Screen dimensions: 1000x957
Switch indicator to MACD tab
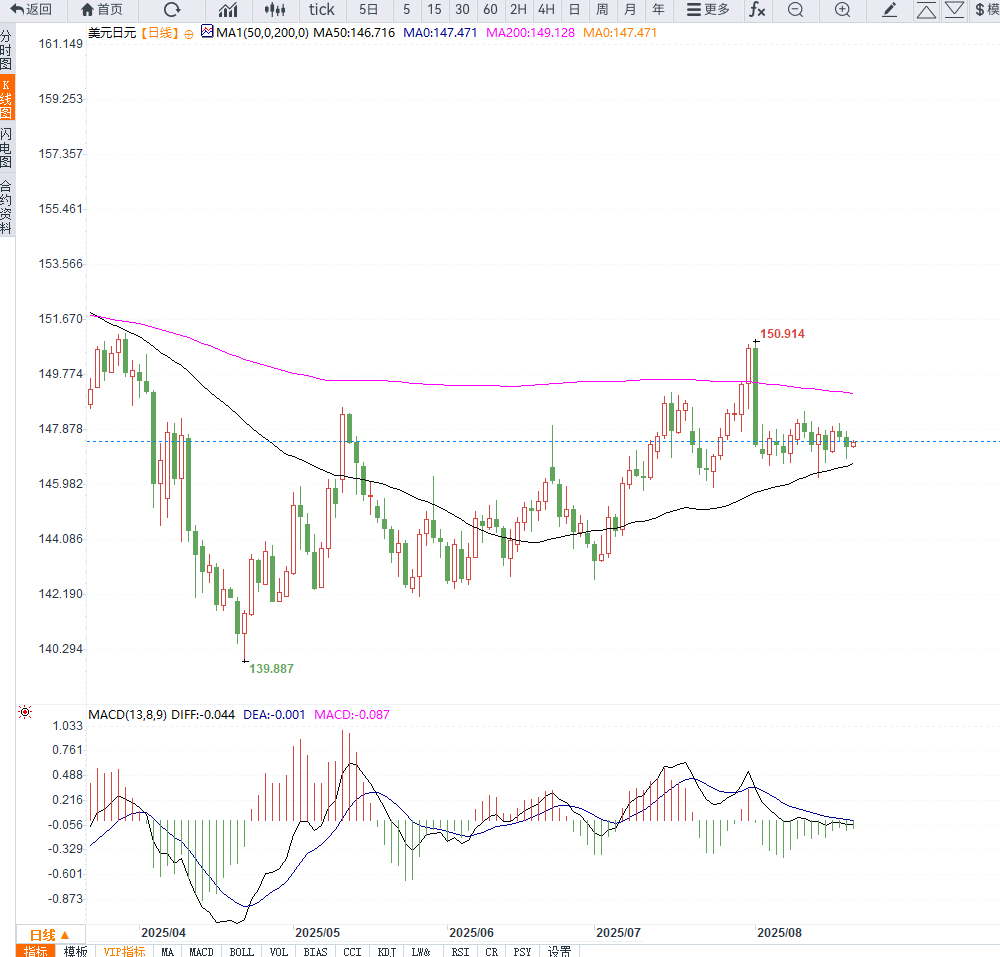[x=201, y=951]
